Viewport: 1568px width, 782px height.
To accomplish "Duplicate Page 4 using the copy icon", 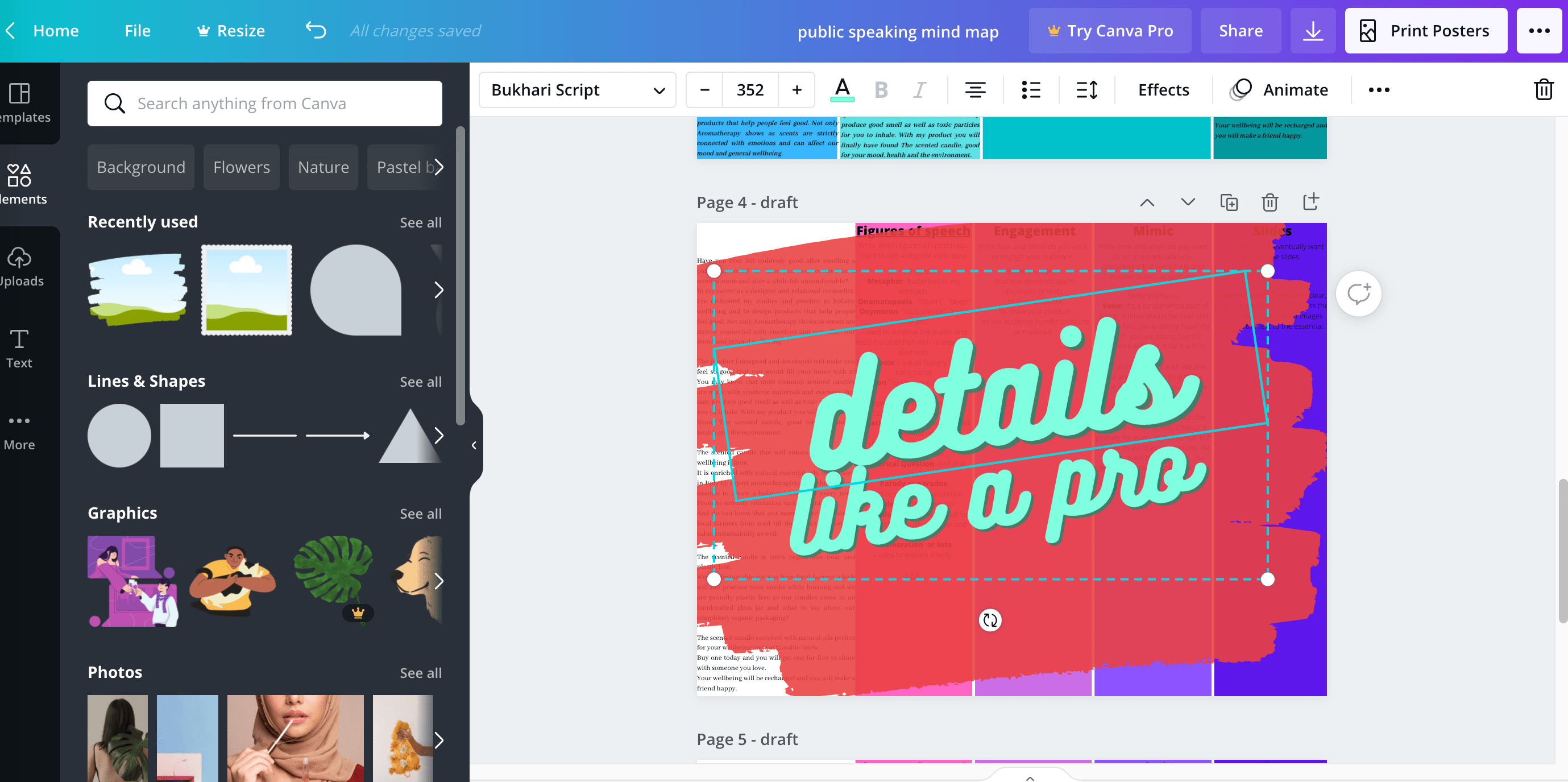I will tap(1229, 201).
